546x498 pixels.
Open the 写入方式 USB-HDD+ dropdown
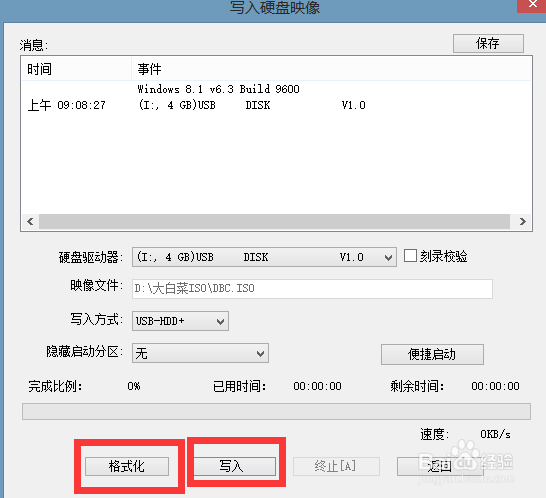point(180,321)
